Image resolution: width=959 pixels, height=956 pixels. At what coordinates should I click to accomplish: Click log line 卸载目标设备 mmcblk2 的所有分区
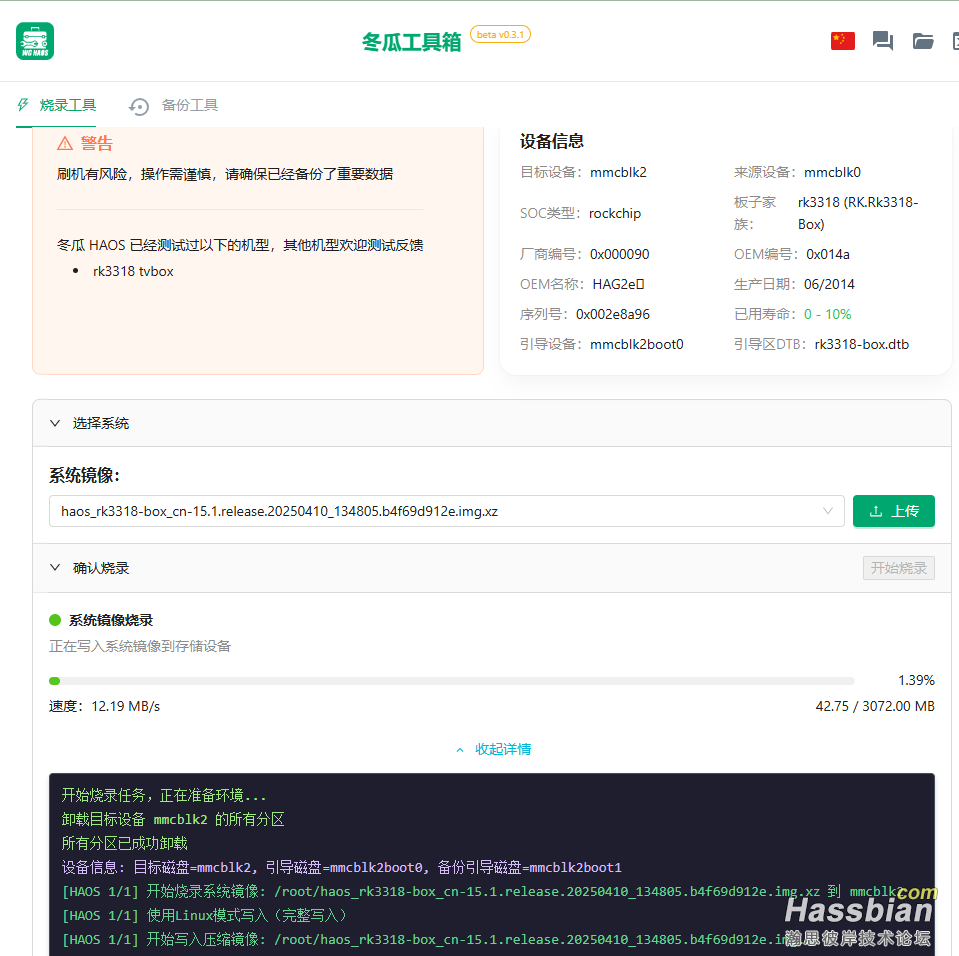click(x=172, y=820)
